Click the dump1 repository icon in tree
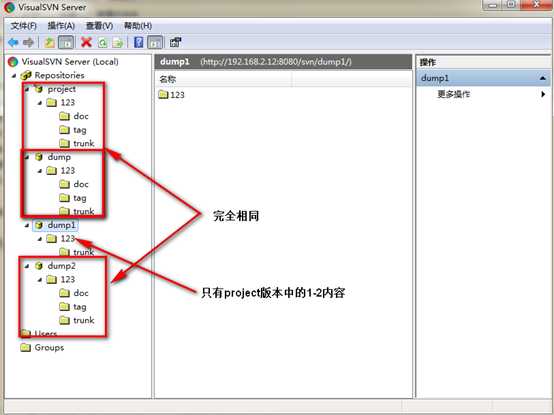 (39, 225)
